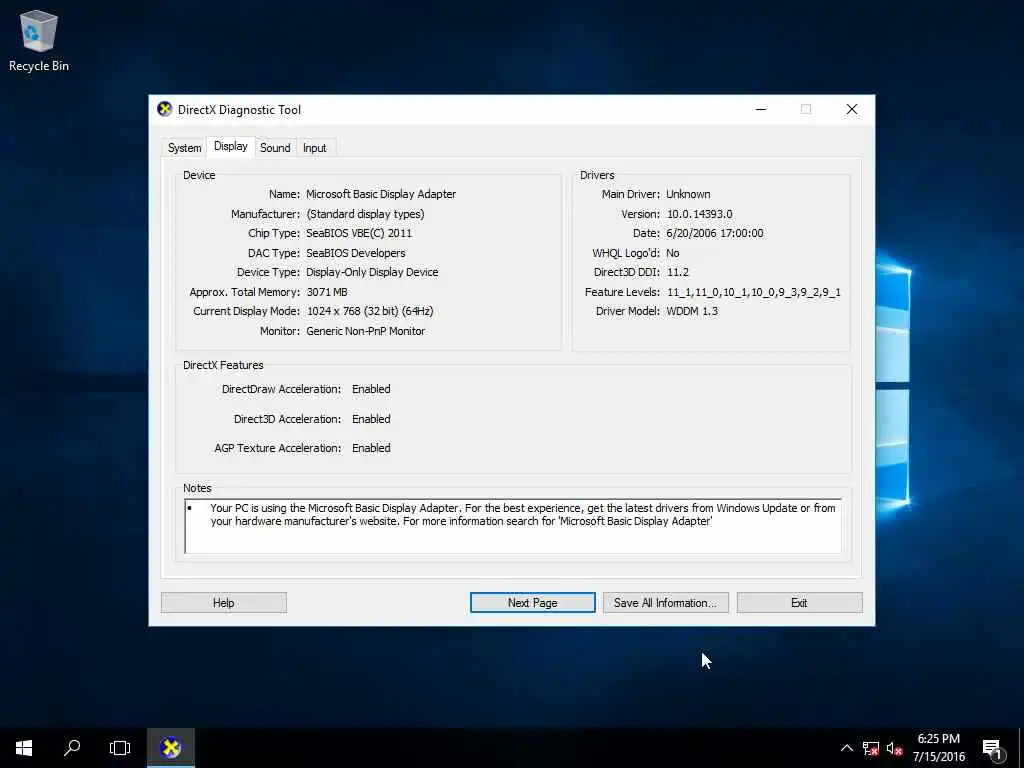The height and width of the screenshot is (768, 1024).
Task: Open the Input tab
Action: (x=314, y=148)
